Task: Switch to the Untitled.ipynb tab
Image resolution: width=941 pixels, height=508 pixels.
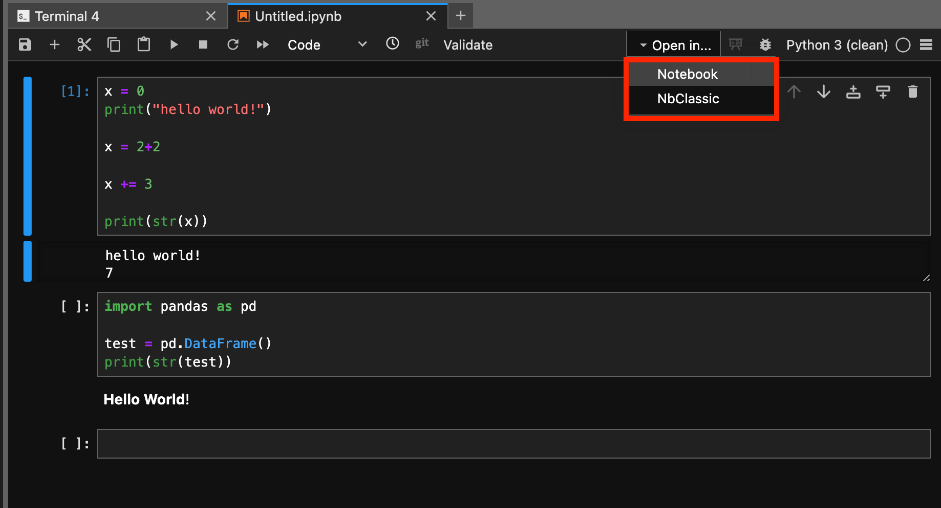Action: 337,16
